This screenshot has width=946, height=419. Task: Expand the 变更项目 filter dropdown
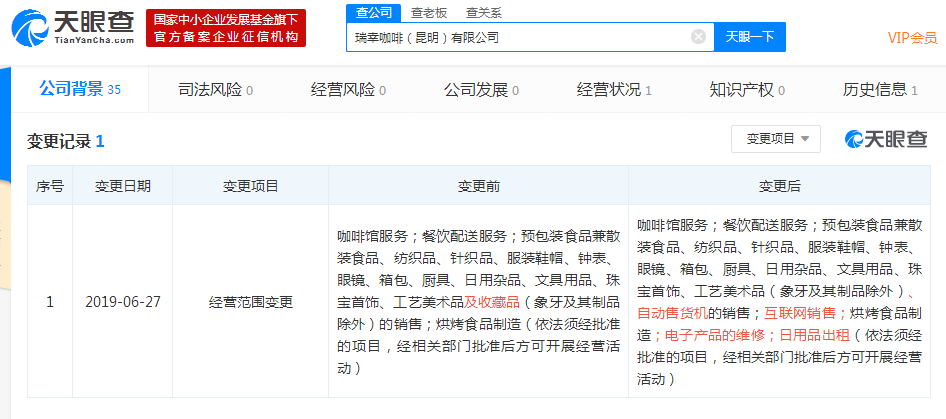click(776, 139)
